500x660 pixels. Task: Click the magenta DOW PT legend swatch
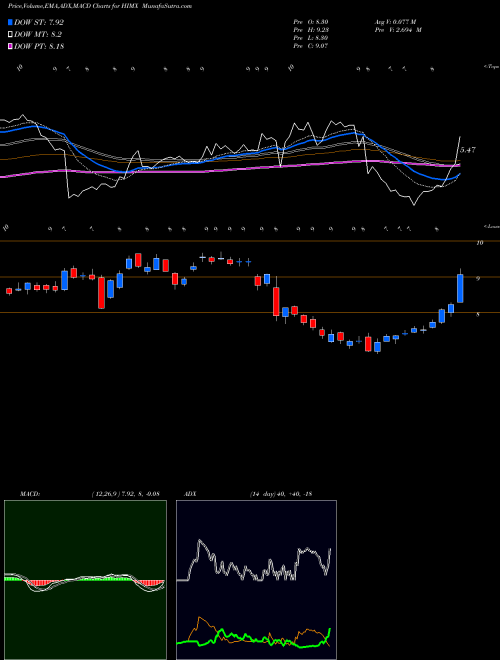click(x=11, y=46)
